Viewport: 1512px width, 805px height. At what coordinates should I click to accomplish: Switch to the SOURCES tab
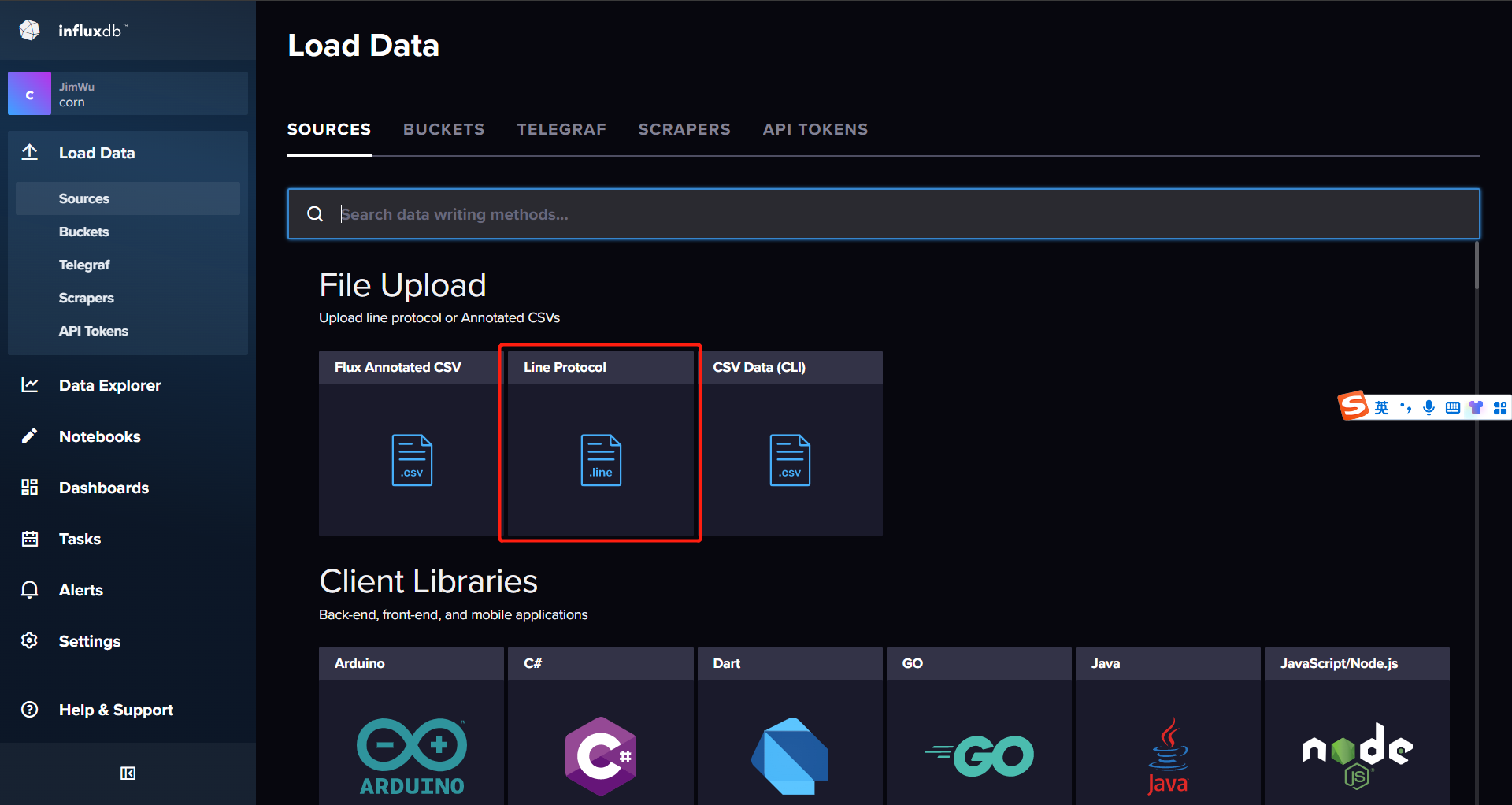click(x=329, y=129)
